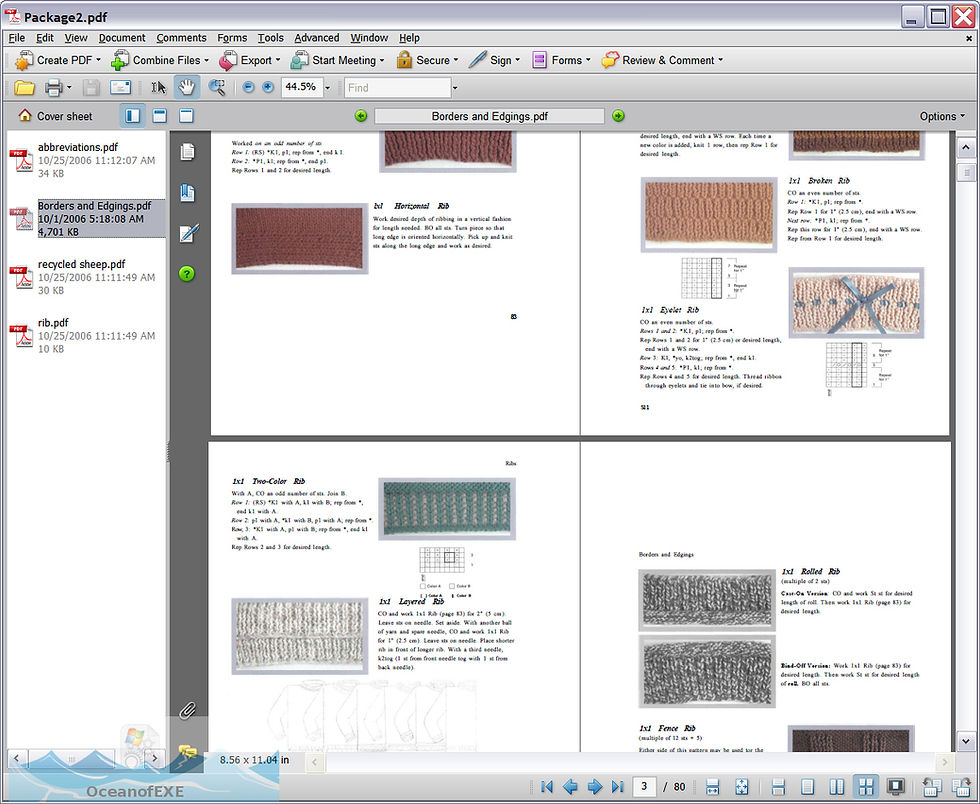Click the vertical scrollbar down arrow

pos(966,741)
